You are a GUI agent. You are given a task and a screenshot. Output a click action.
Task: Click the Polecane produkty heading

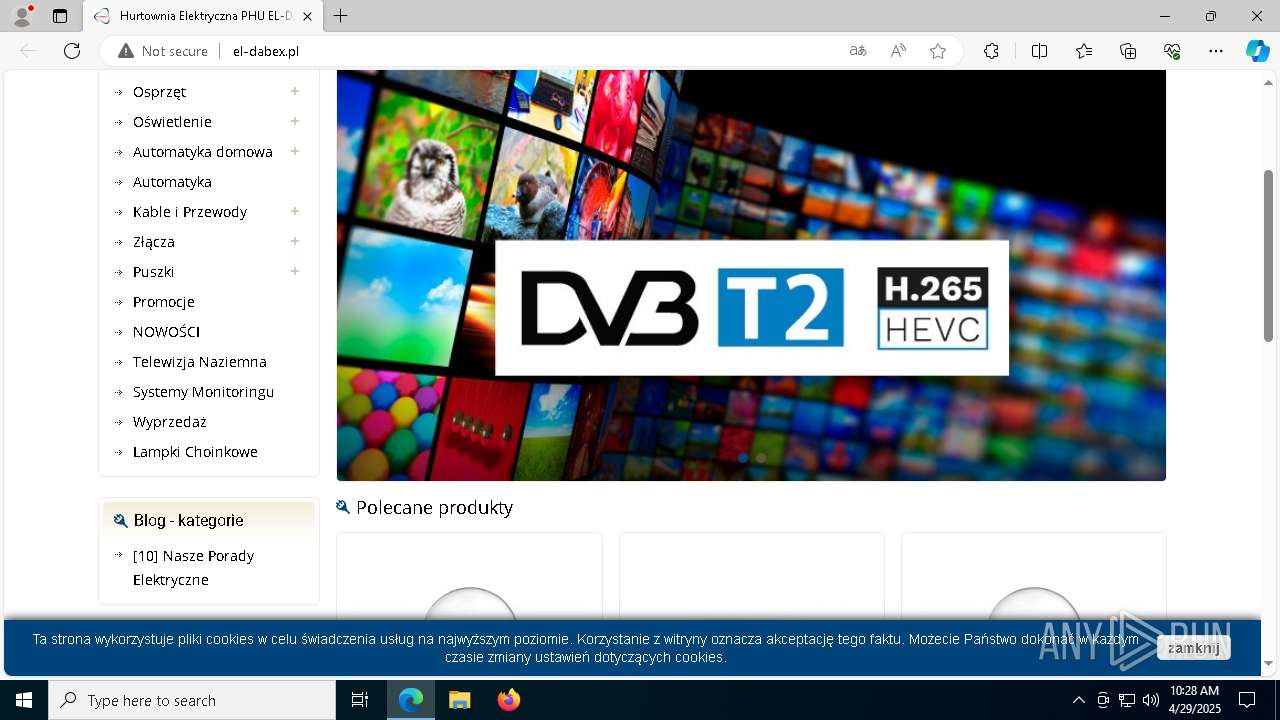pos(434,507)
